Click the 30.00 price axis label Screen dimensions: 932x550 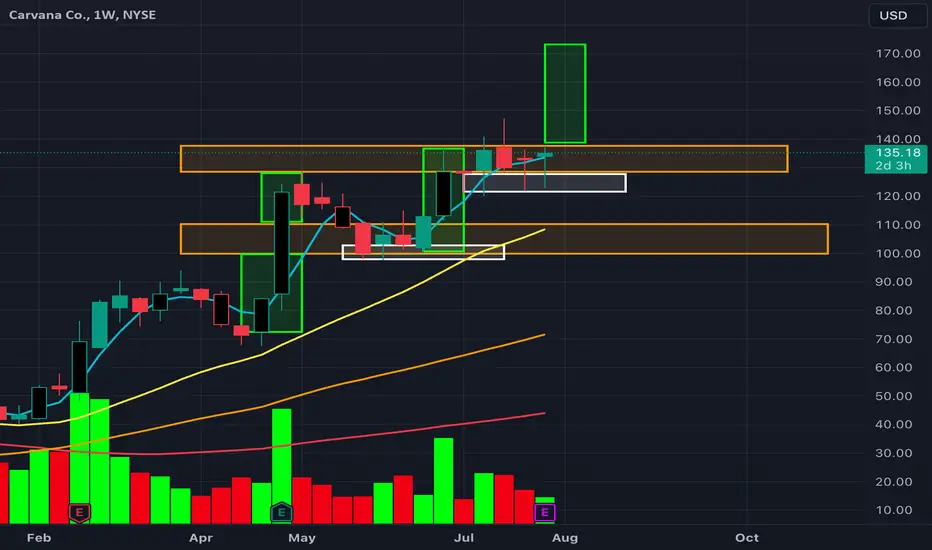tap(893, 453)
